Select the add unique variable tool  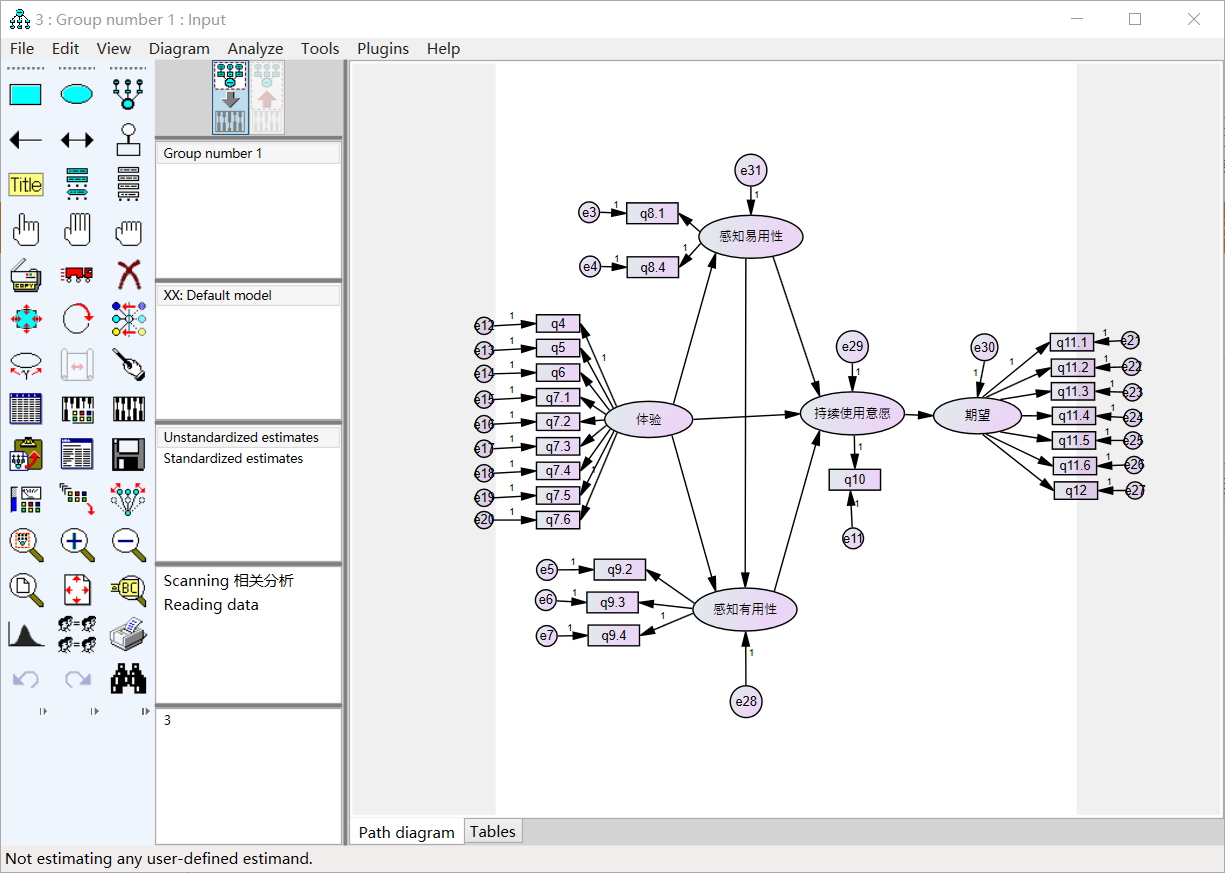[x=128, y=140]
